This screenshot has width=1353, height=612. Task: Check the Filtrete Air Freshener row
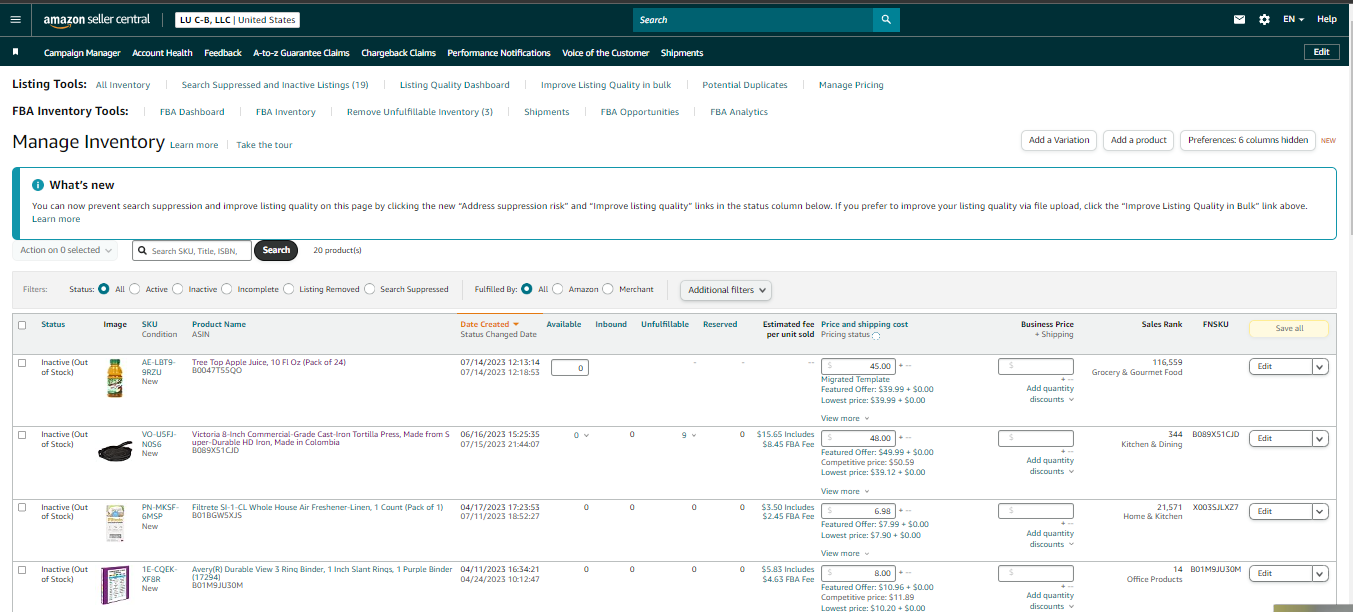click(22, 507)
